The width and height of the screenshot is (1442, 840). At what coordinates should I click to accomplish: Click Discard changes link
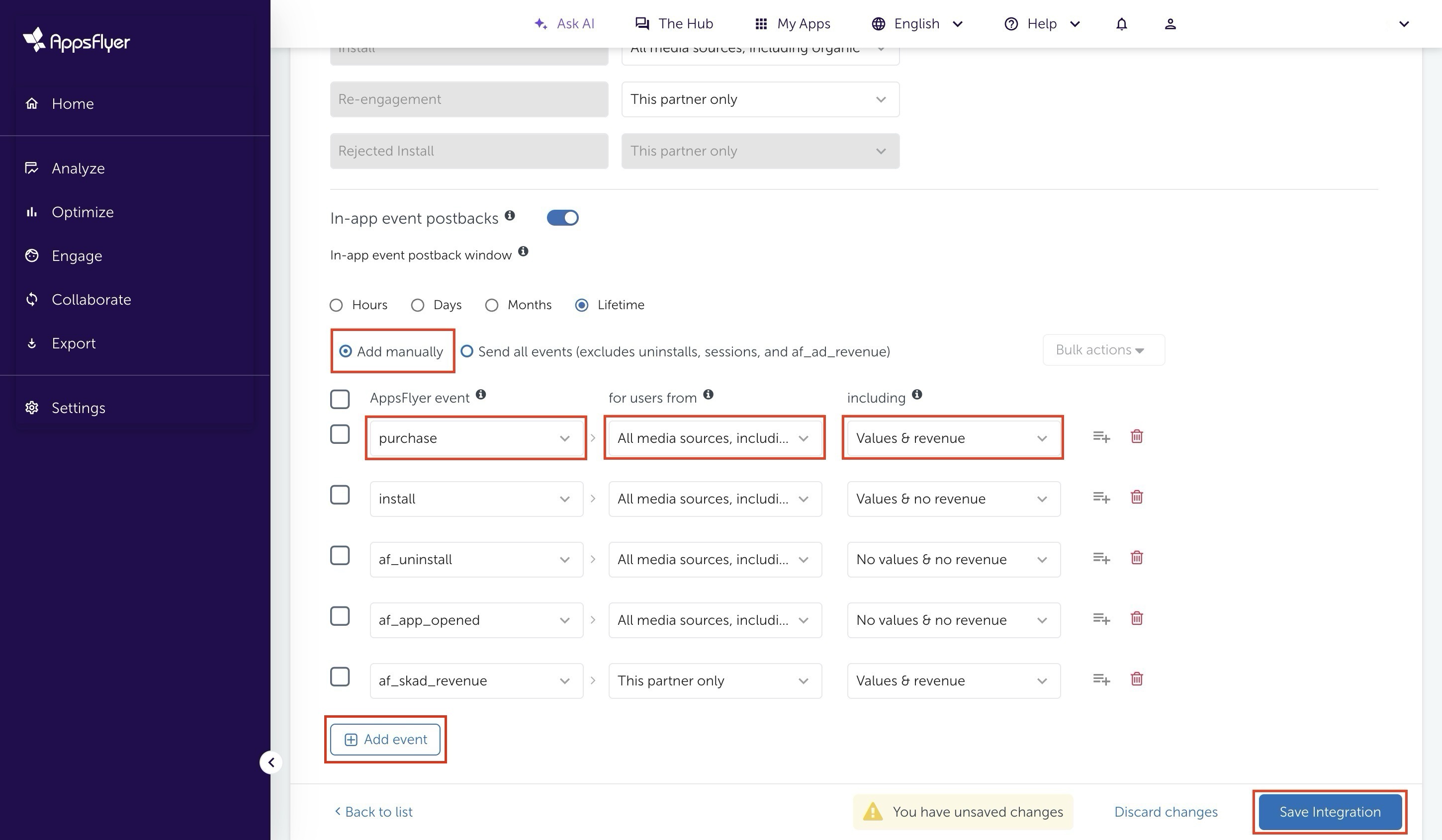(x=1165, y=812)
